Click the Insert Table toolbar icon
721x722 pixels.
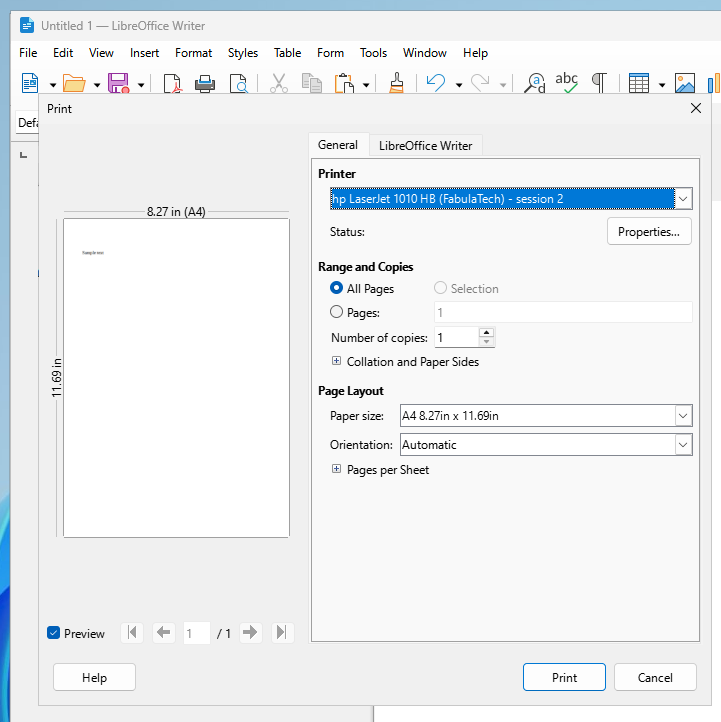coord(639,84)
